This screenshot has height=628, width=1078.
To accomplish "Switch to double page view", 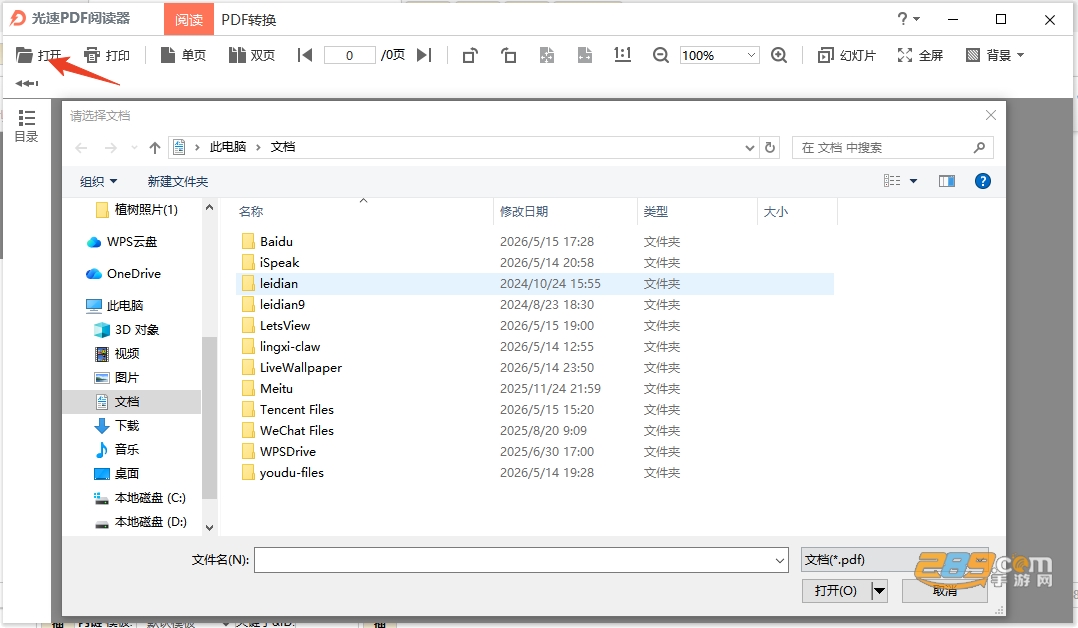I will (x=252, y=55).
